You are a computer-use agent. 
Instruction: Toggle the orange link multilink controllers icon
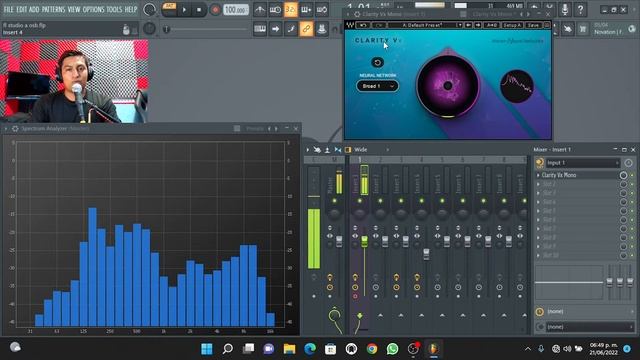point(306,29)
